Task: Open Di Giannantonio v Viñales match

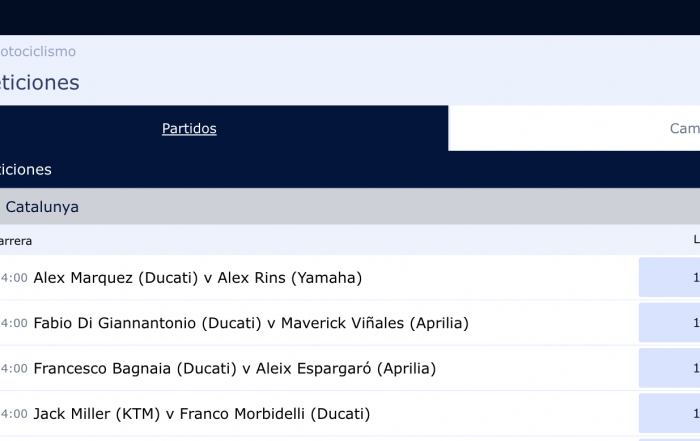Action: tap(251, 323)
